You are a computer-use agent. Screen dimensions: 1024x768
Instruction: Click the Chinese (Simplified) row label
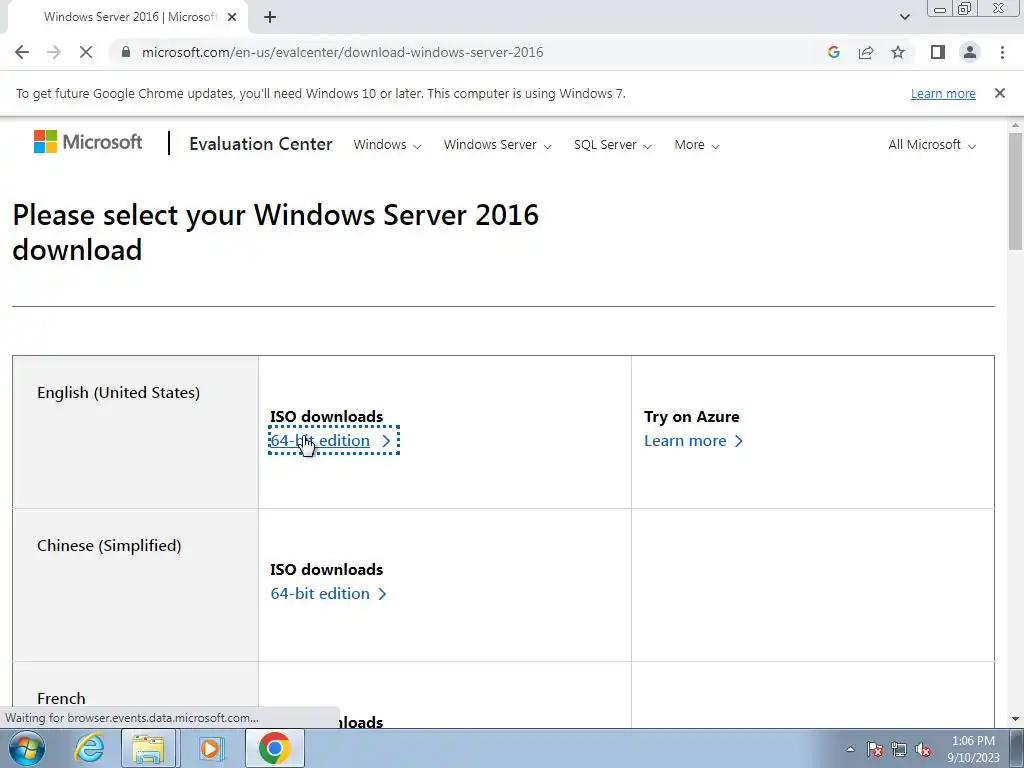[x=109, y=545]
